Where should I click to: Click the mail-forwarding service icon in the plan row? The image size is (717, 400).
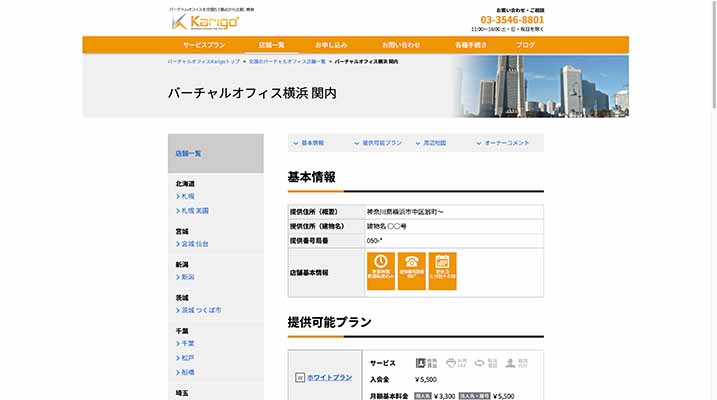click(x=456, y=363)
